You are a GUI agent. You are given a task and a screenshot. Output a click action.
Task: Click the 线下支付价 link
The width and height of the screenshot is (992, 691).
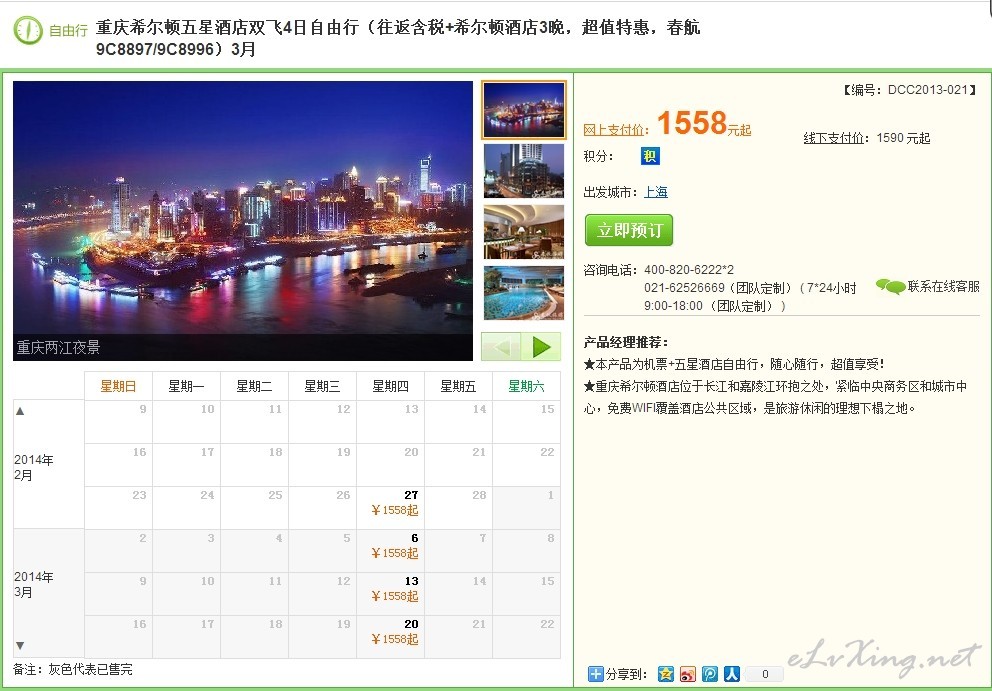point(833,138)
